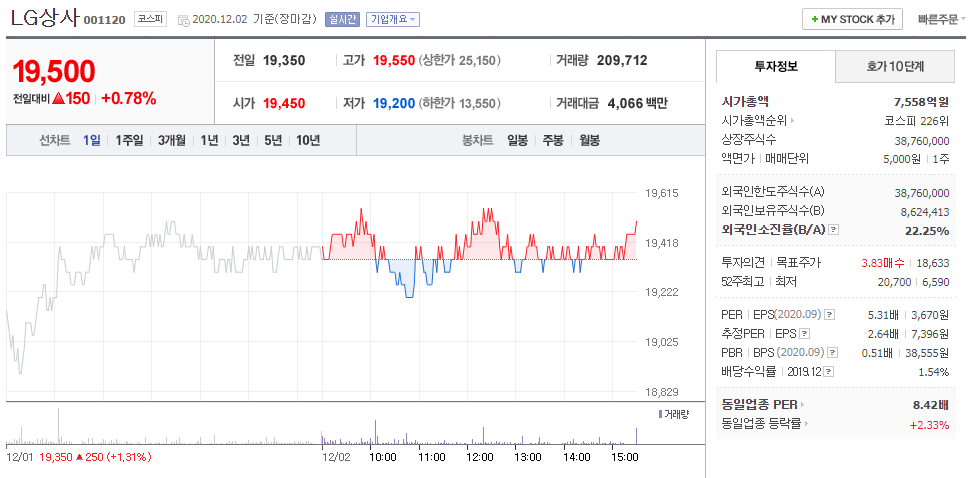973x478 pixels.
Task: Click the 시가 value 19,450
Action: tap(284, 103)
